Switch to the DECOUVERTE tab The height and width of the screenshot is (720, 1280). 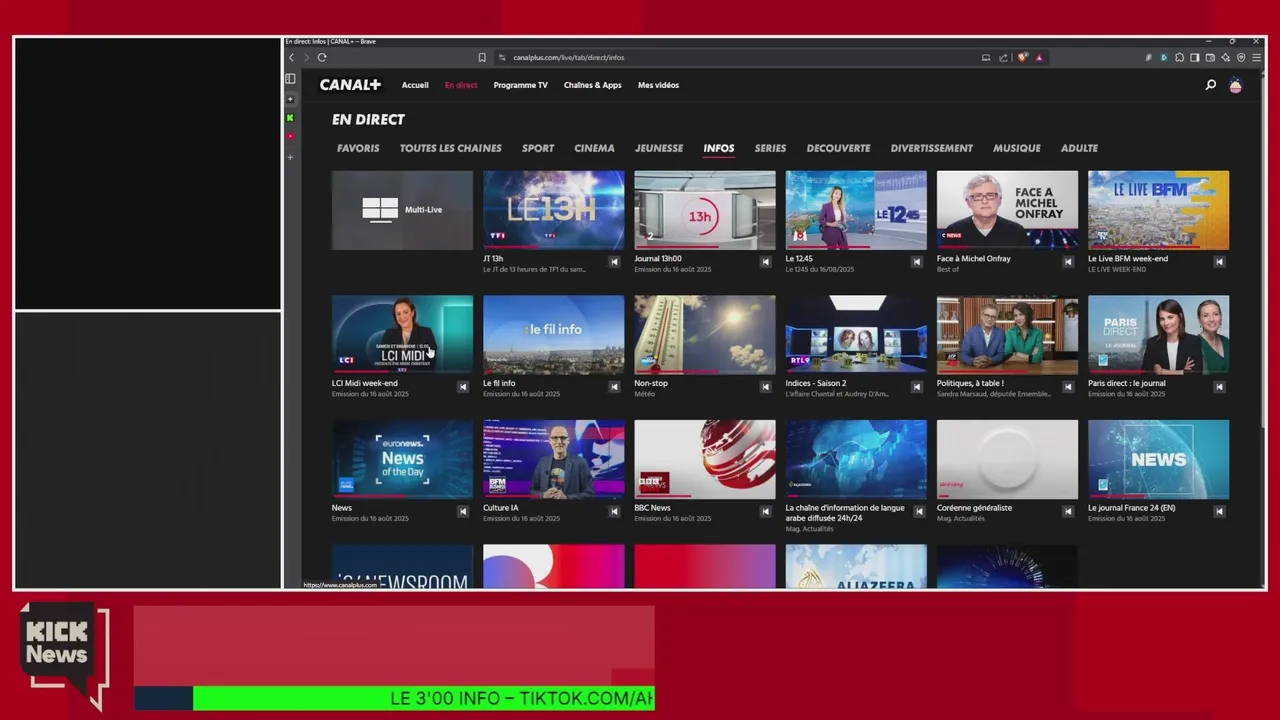(838, 148)
